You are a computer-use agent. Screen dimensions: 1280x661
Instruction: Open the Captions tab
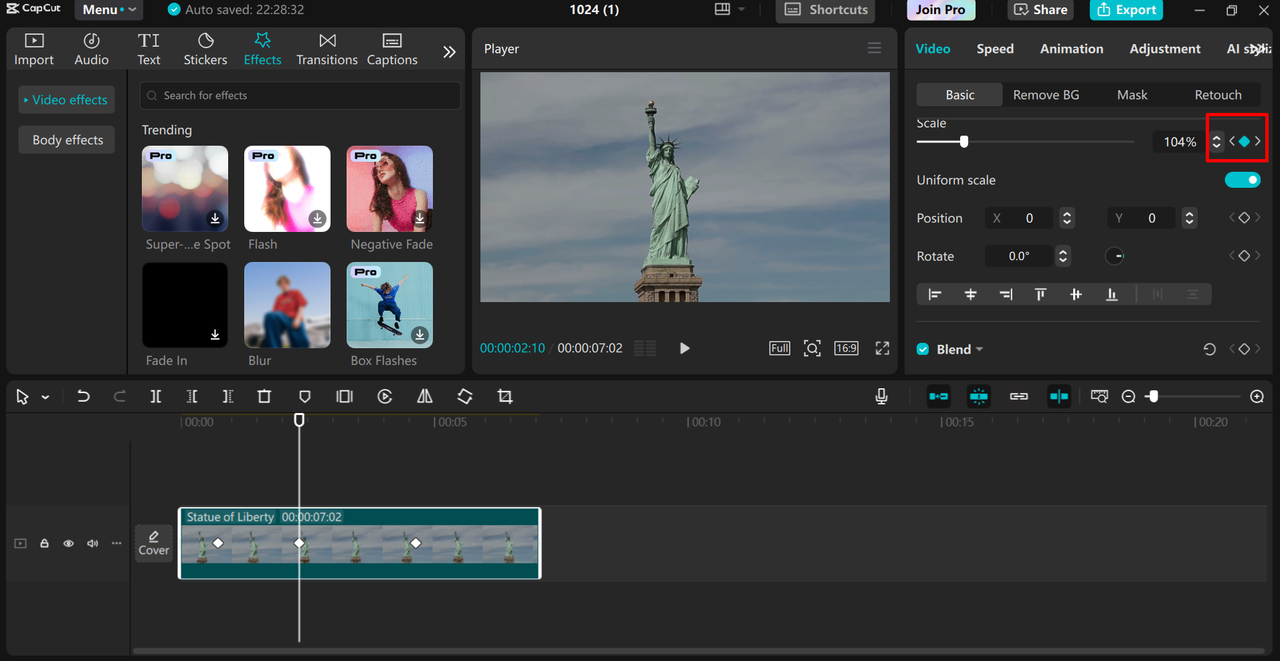392,49
